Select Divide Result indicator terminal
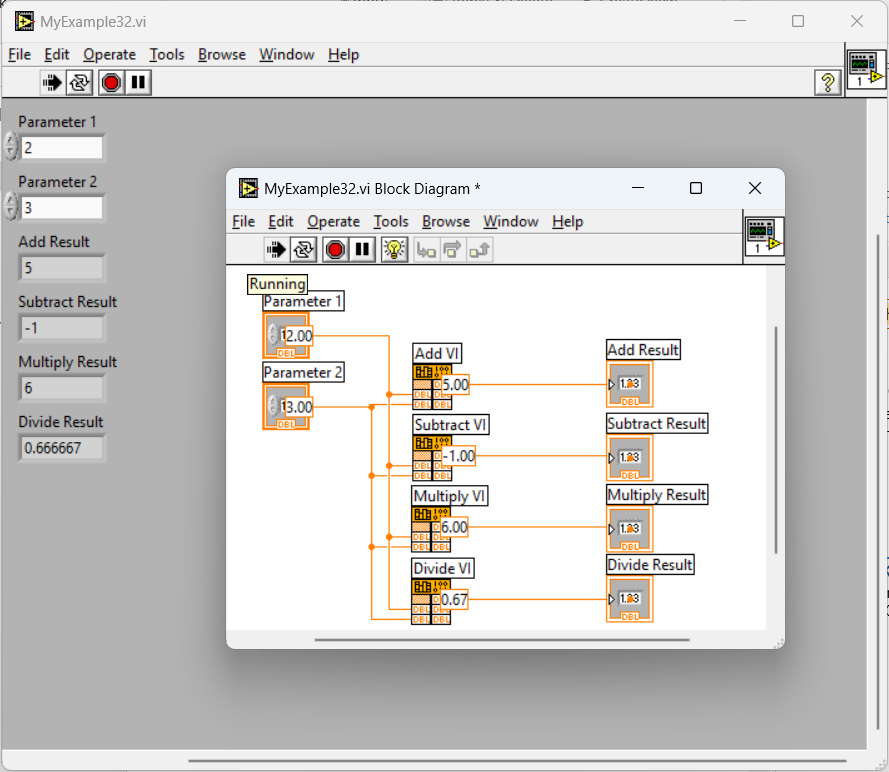889x772 pixels. click(629, 599)
